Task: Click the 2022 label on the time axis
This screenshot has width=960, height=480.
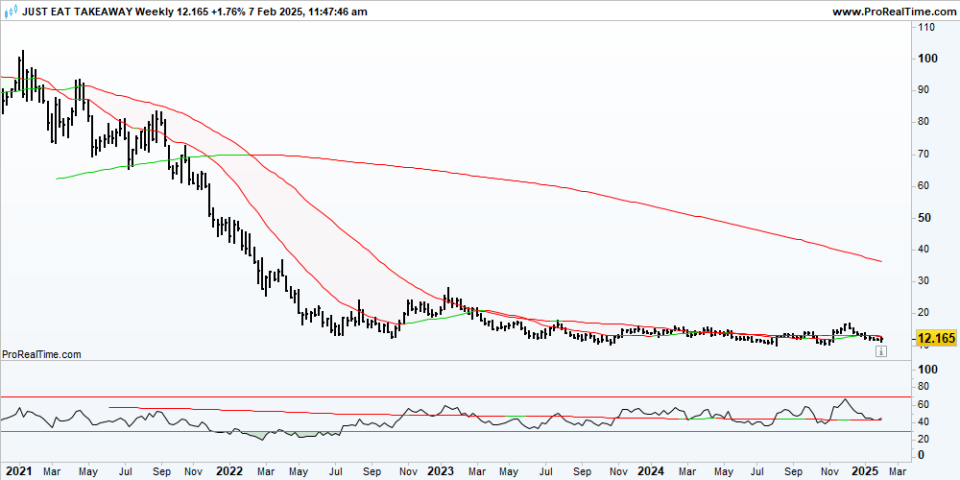Action: [x=230, y=471]
